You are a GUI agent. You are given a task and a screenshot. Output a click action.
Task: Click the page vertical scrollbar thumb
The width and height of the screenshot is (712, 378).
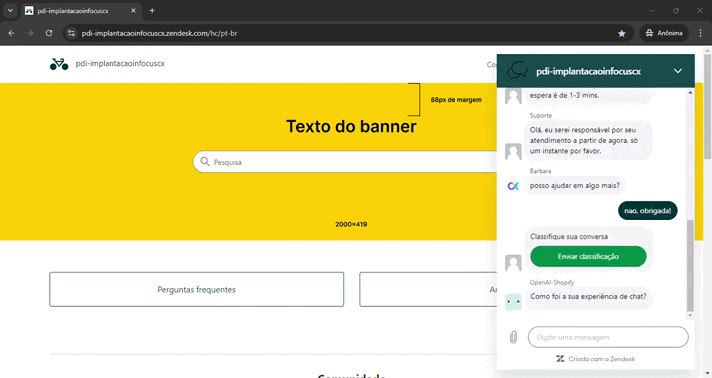coord(707,107)
